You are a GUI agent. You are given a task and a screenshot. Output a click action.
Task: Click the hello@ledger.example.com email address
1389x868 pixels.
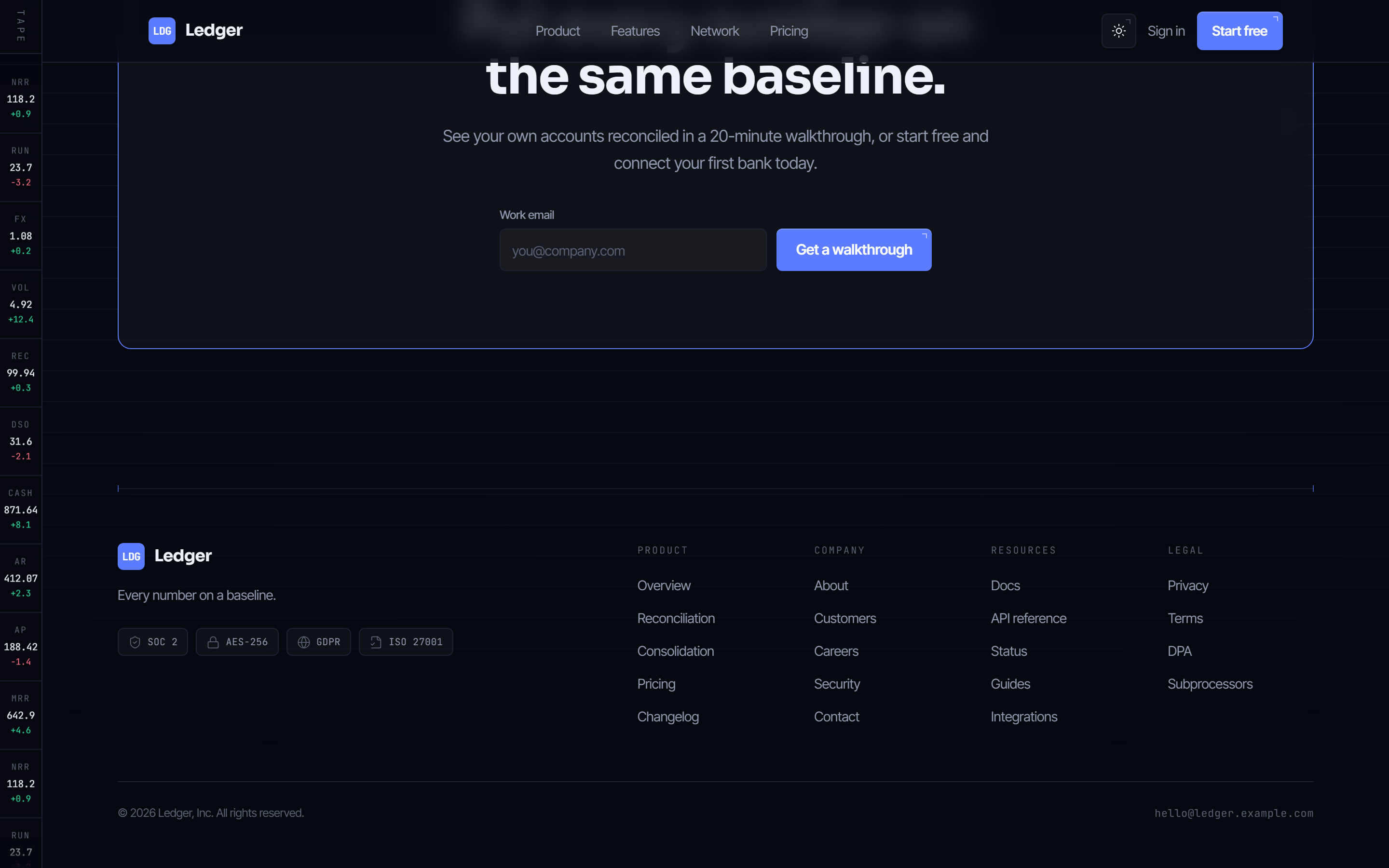1233,813
